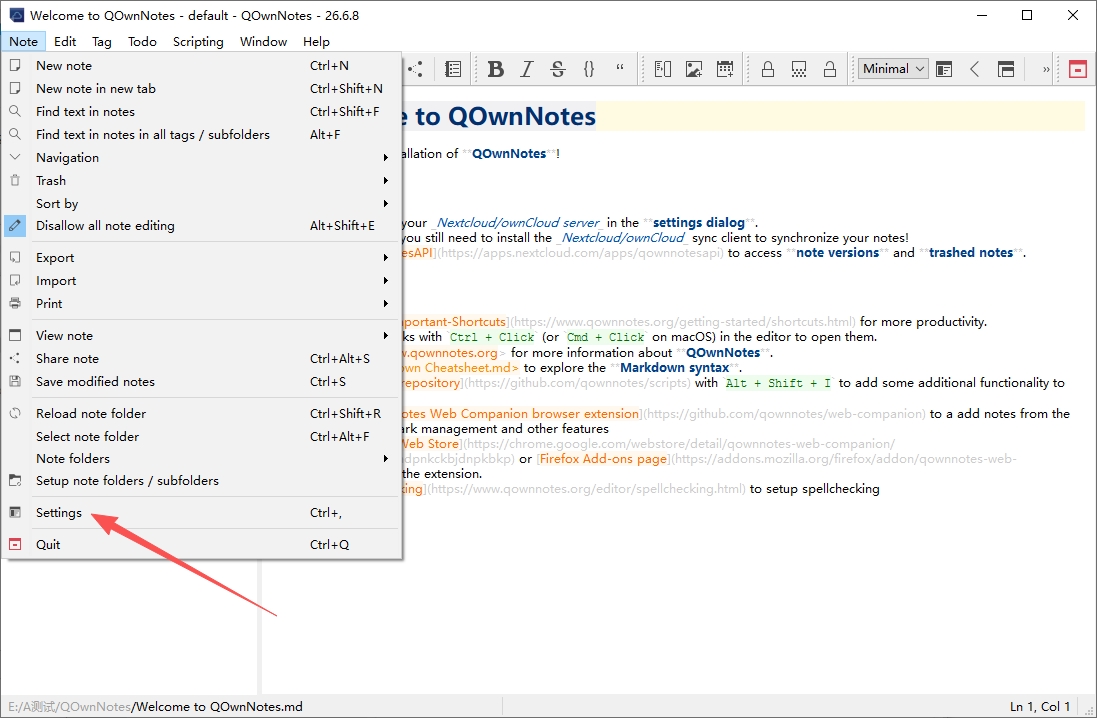Click the insert text link icon in toolbar
The height and width of the screenshot is (718, 1097).
tap(663, 69)
